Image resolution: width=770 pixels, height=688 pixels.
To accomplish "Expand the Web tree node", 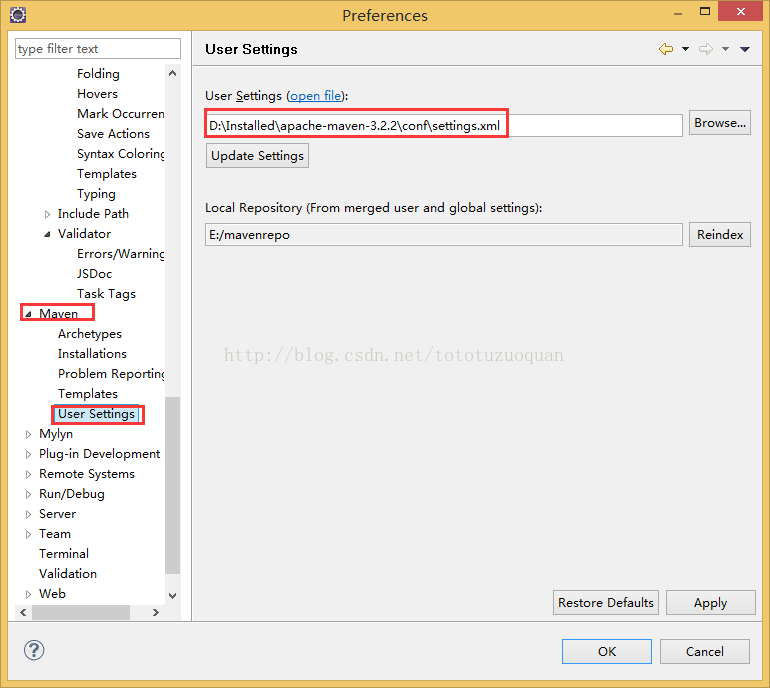I will (28, 594).
